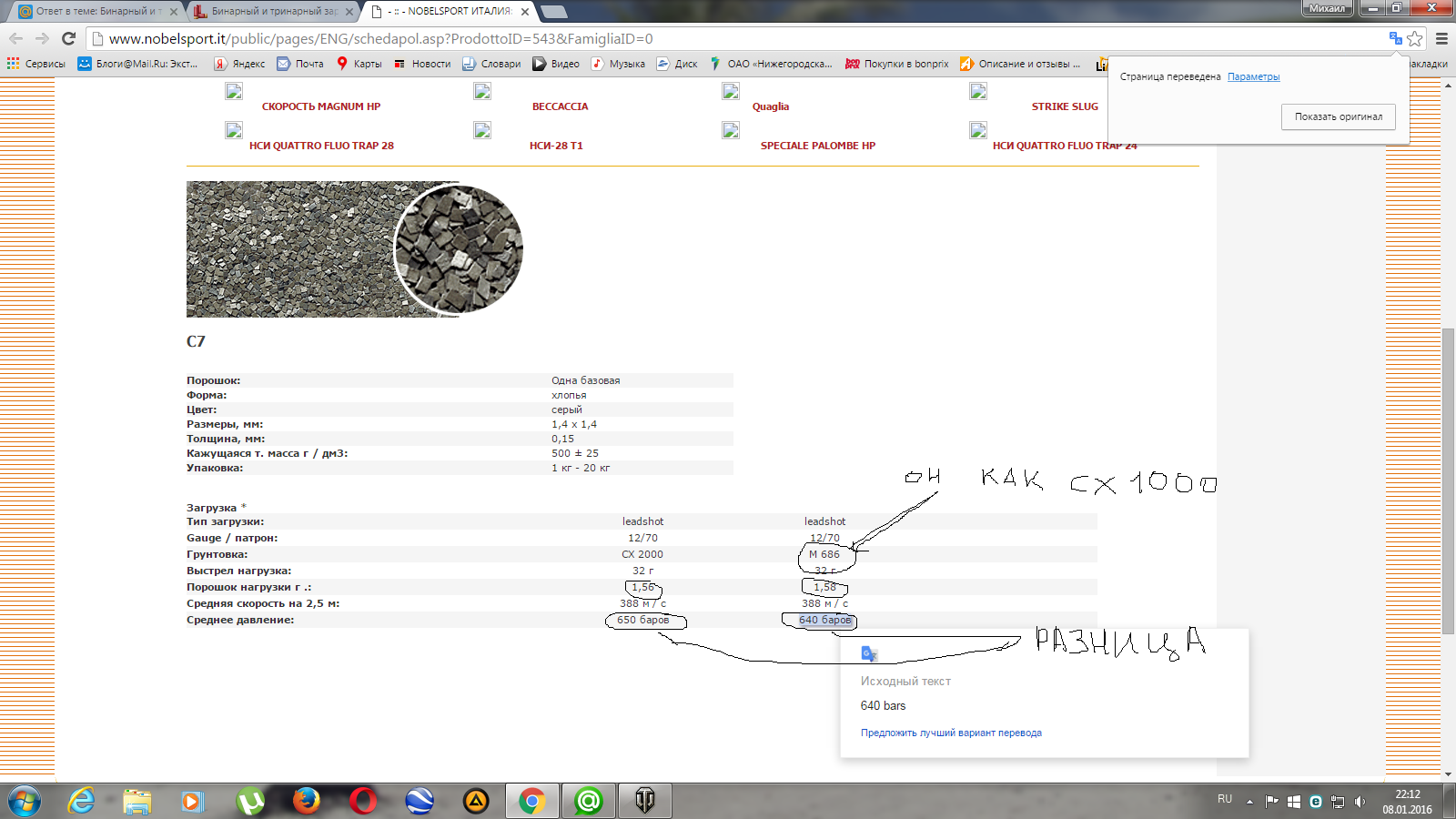
Task: Open the Chrome hamburger menu
Action: [x=1441, y=38]
